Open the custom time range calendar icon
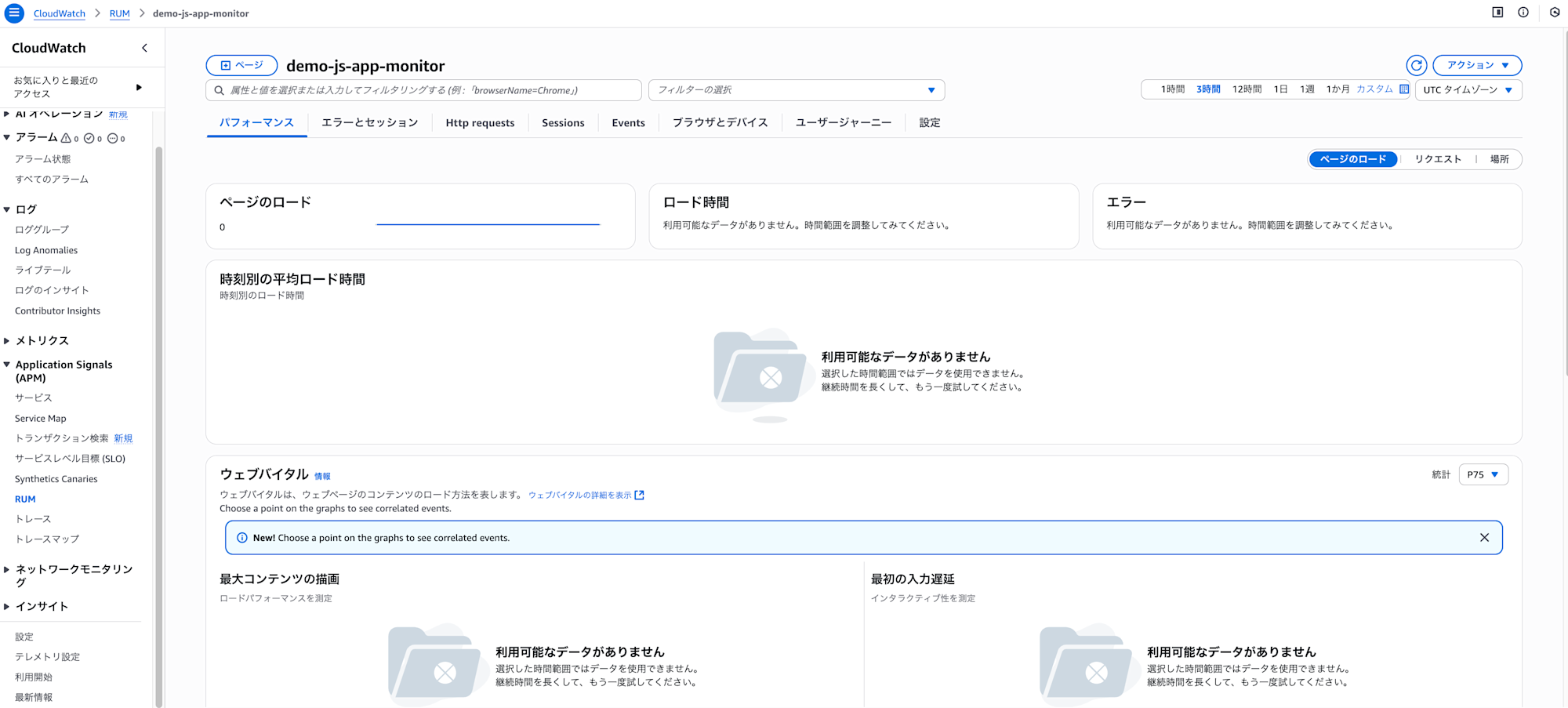Screen dimensions: 1568x708 1404,89
